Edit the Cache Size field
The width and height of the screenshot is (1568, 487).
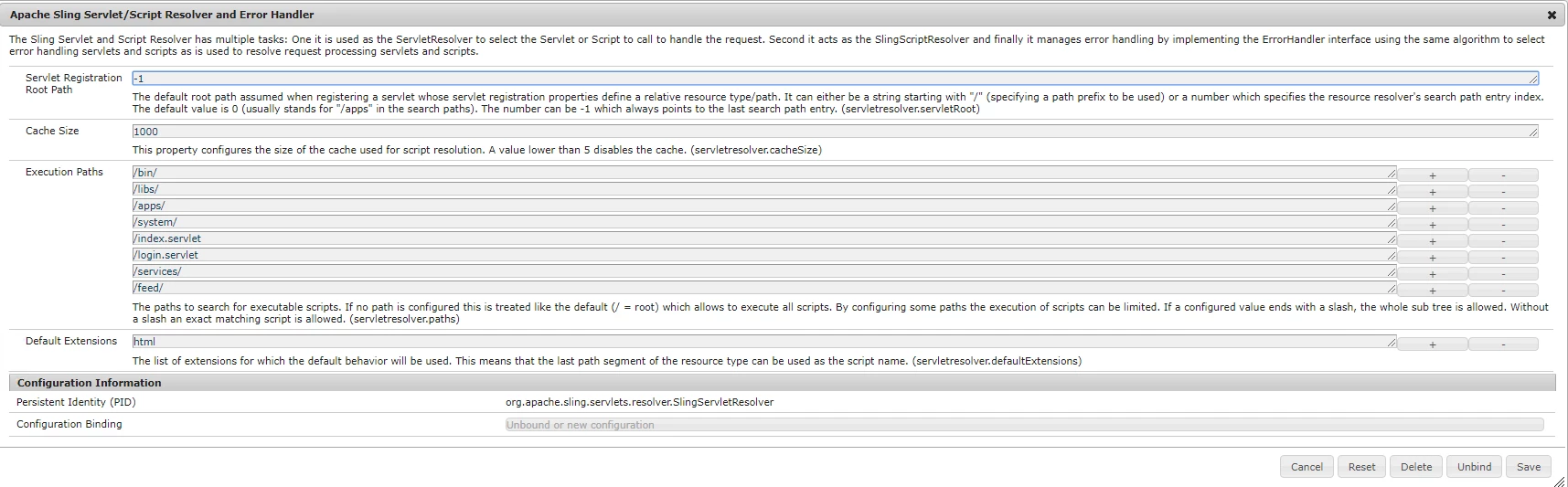tap(835, 132)
